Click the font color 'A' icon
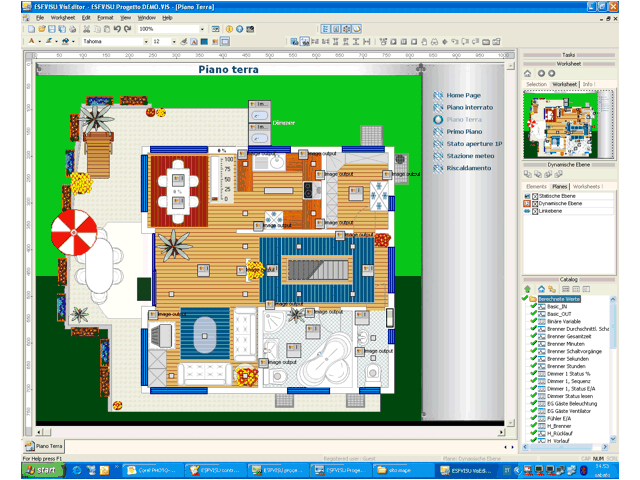 (x=31, y=41)
